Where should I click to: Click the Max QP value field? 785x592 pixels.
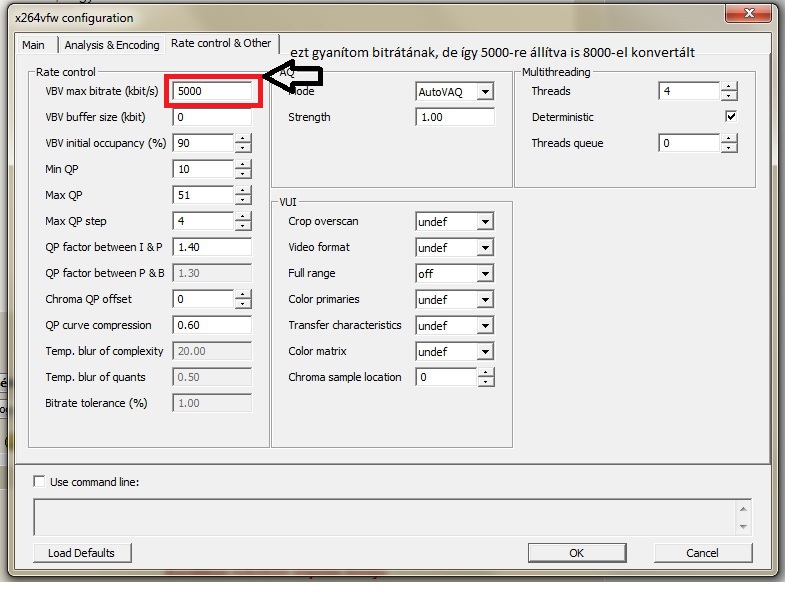pos(203,195)
